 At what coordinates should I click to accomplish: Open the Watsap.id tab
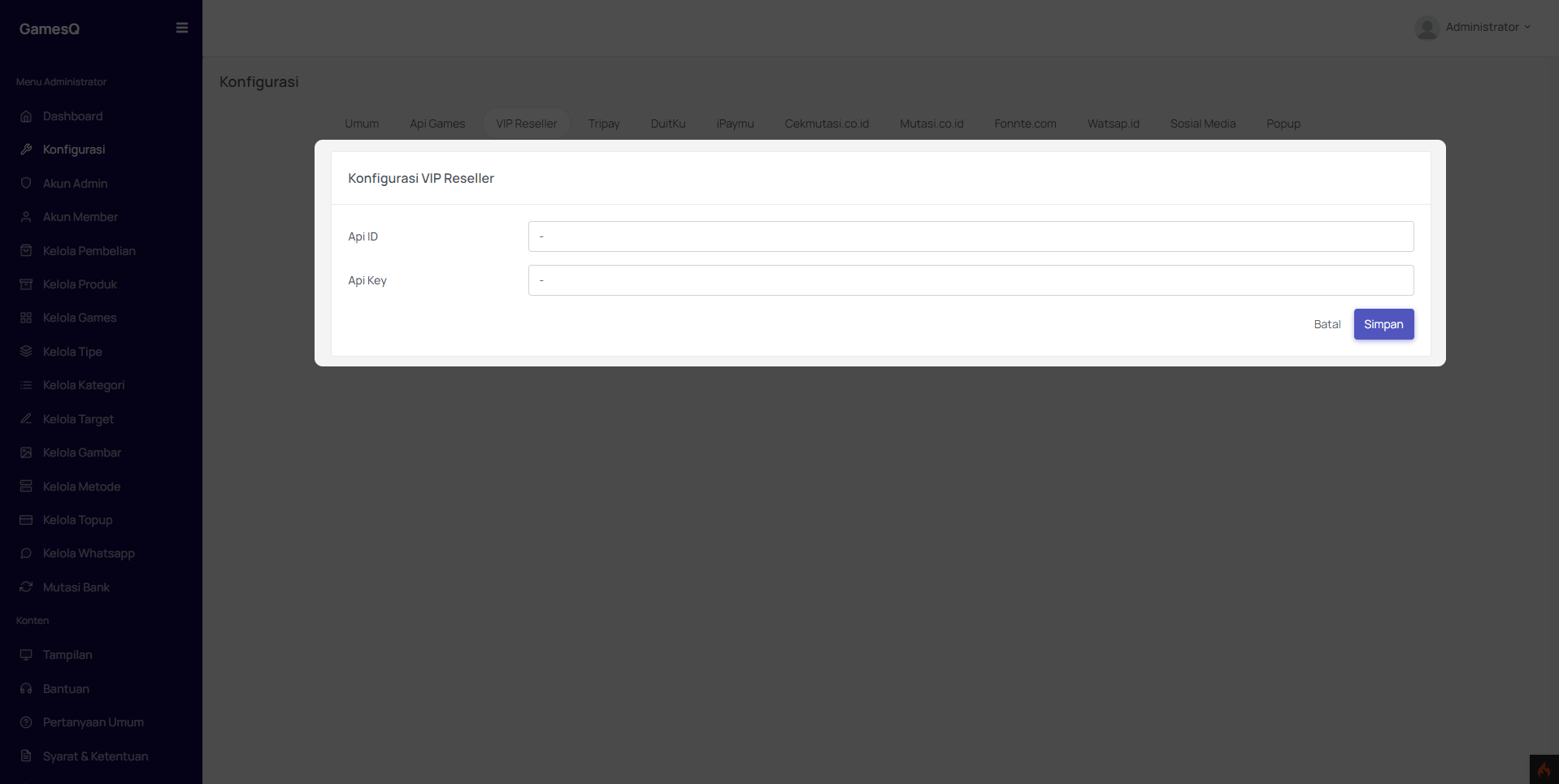coord(1114,123)
